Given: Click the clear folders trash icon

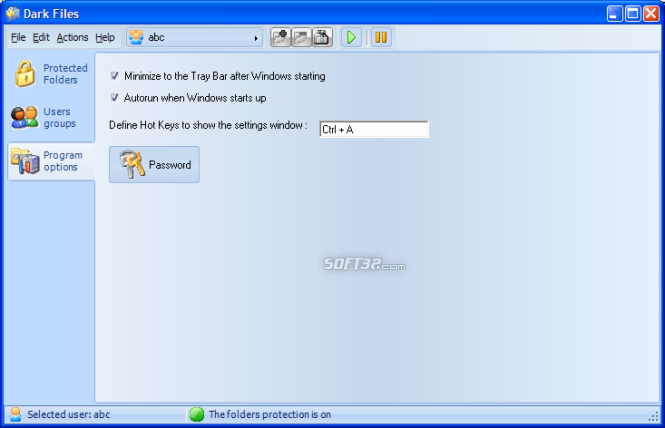Looking at the screenshot, I should point(322,37).
